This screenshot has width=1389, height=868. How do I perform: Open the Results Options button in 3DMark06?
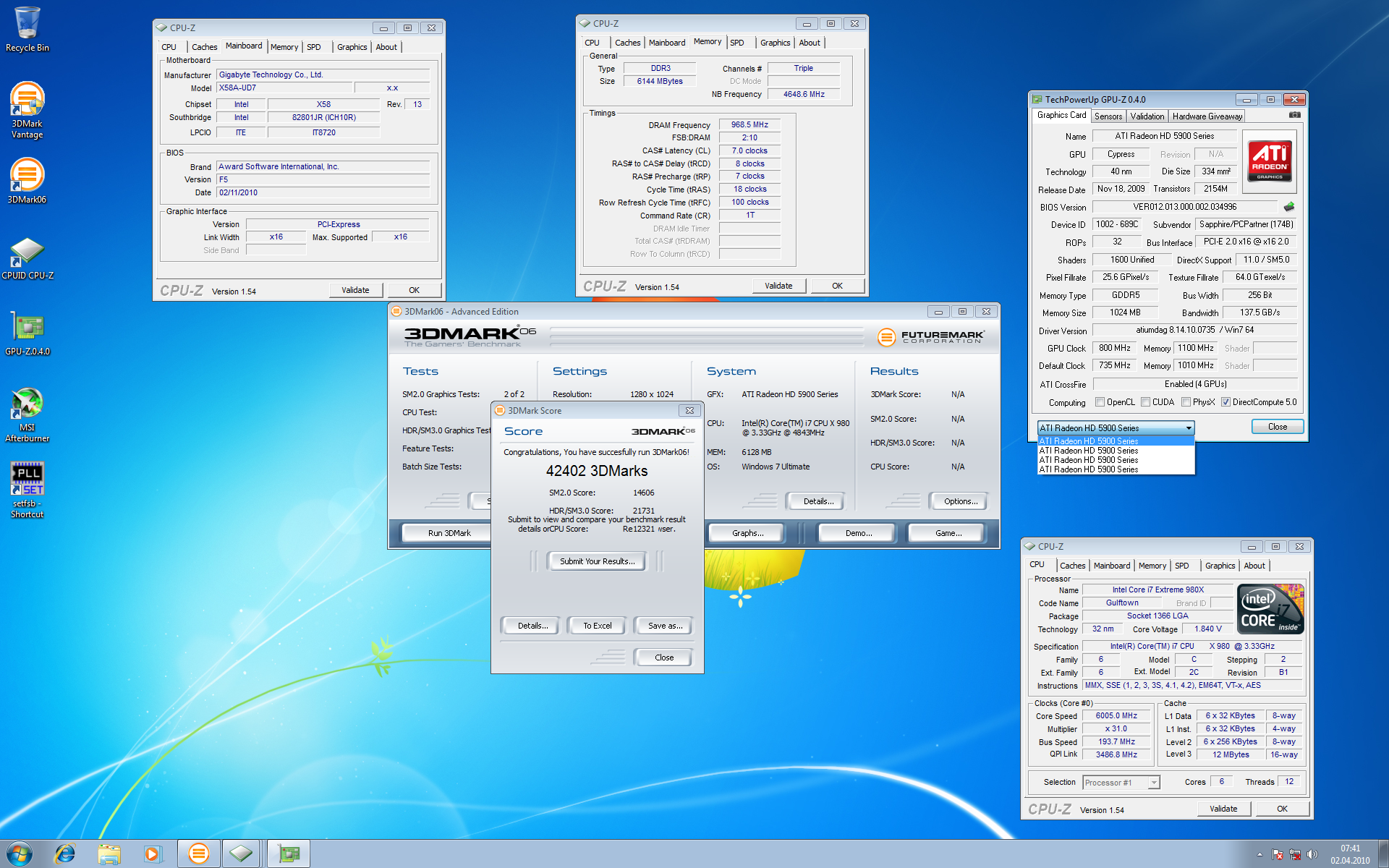[x=960, y=501]
